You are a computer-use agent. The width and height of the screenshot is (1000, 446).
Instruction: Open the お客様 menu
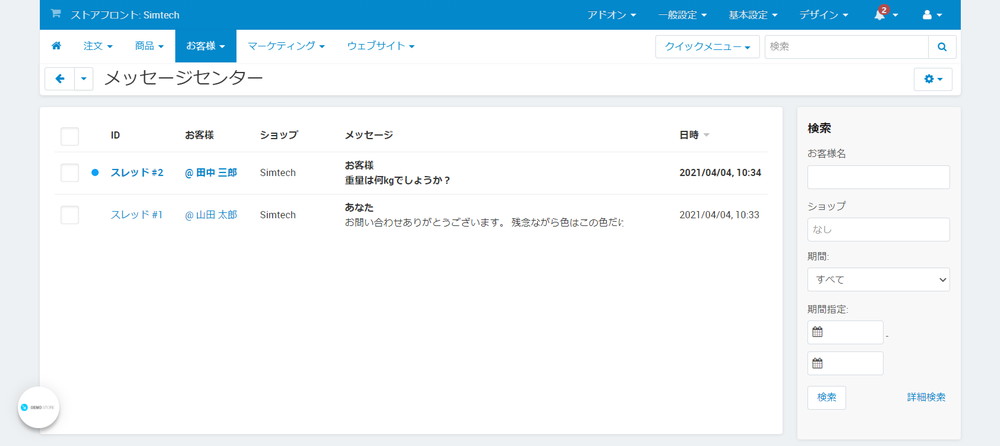[x=205, y=46]
